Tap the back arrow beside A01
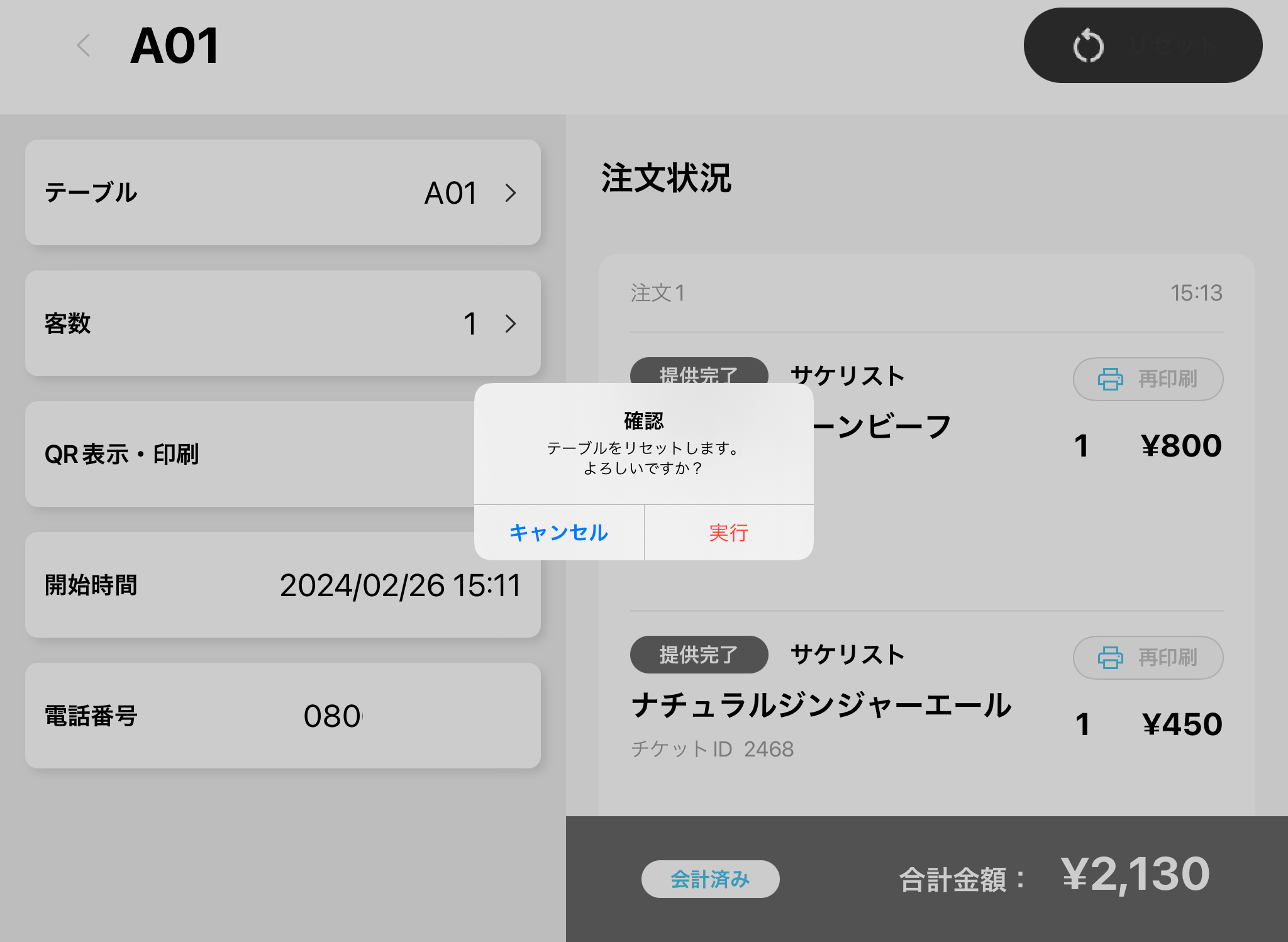The image size is (1288, 942). (84, 46)
